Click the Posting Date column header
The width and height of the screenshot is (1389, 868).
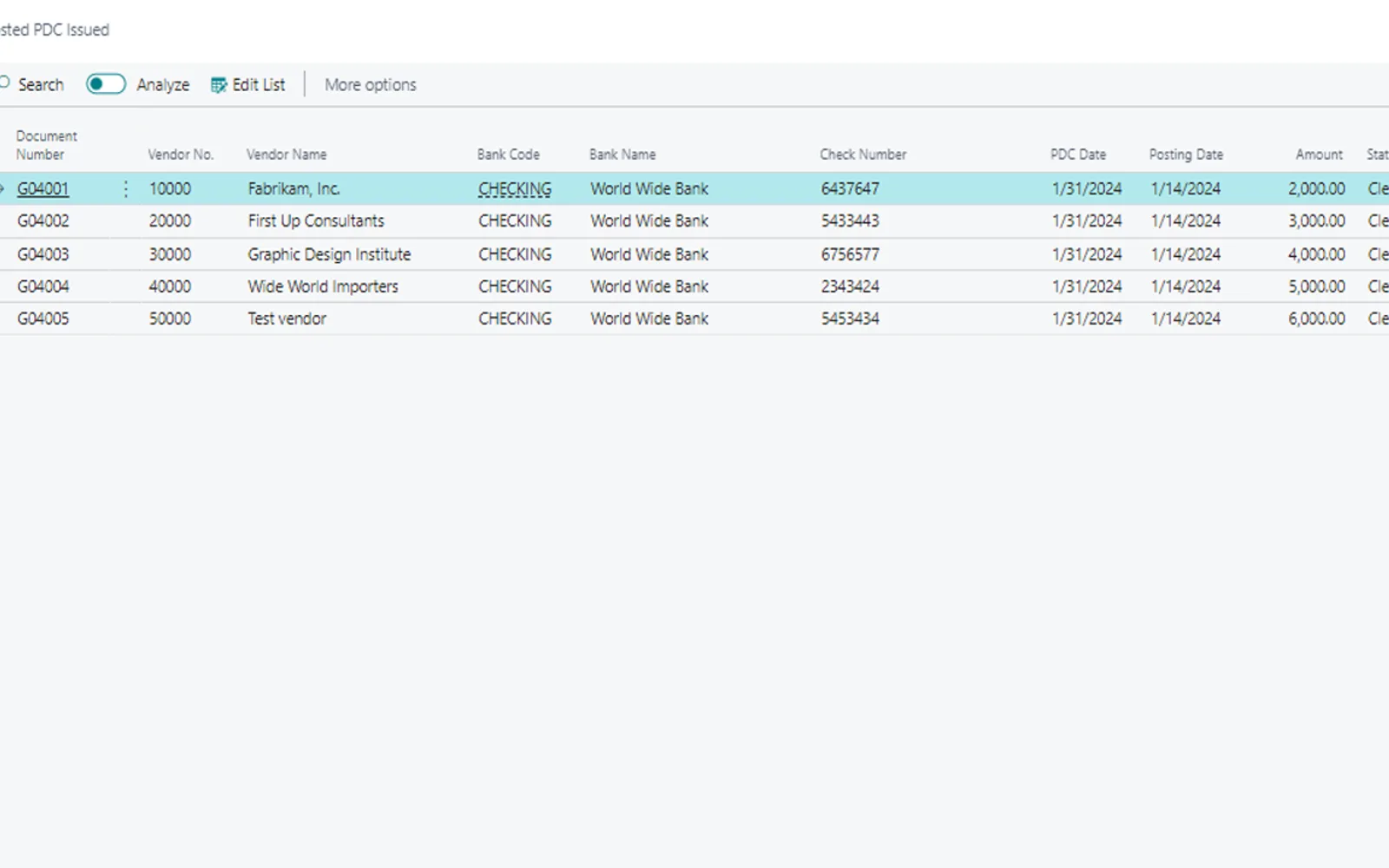pos(1186,155)
